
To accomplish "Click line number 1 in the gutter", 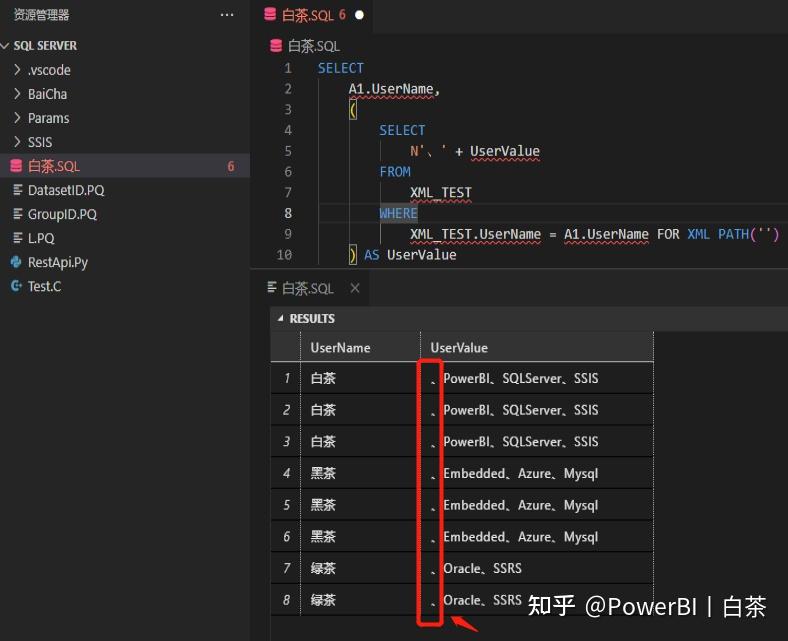I will pos(287,68).
